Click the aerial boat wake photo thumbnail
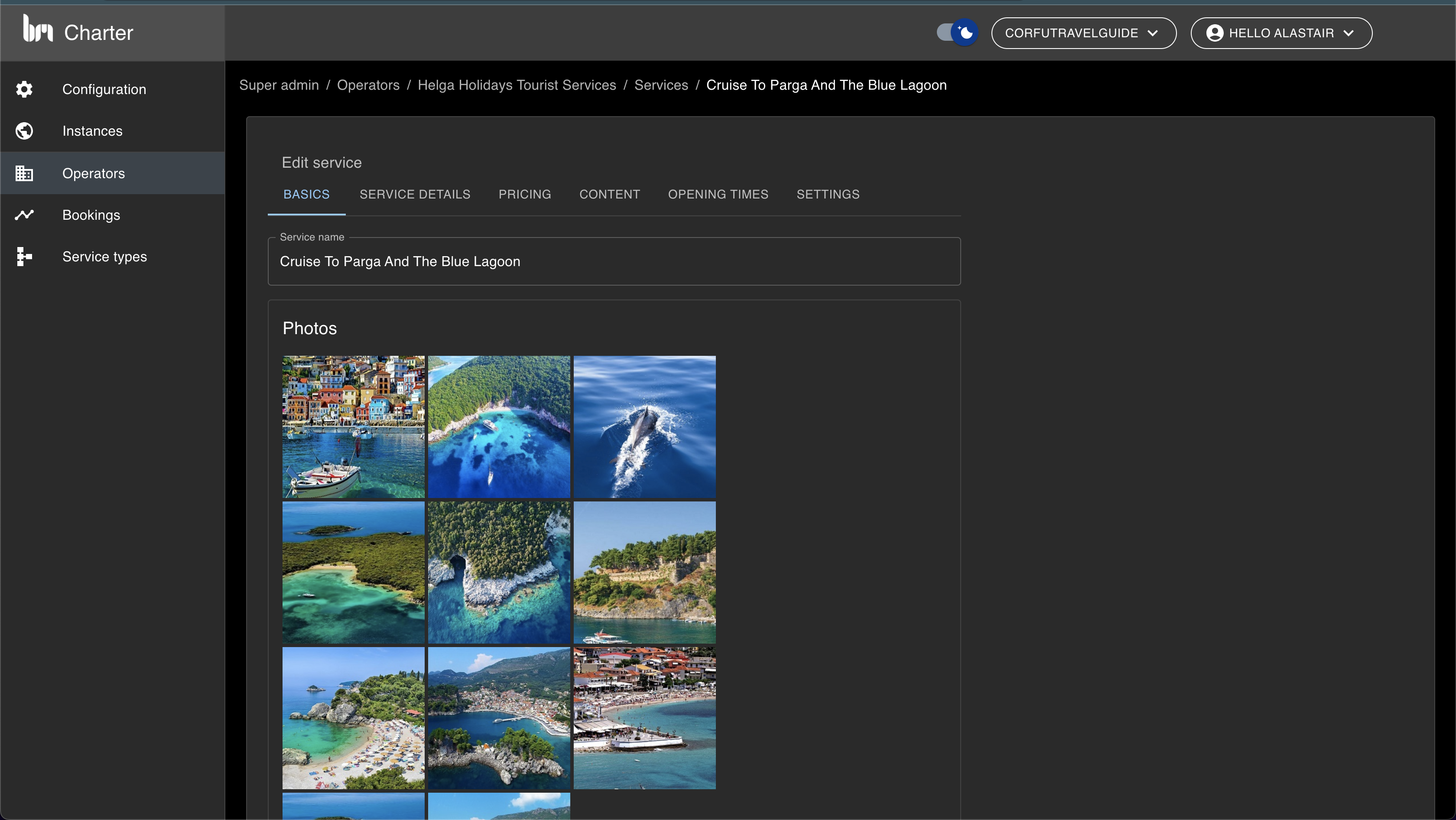Screen dimensions: 1456x820 (644, 426)
